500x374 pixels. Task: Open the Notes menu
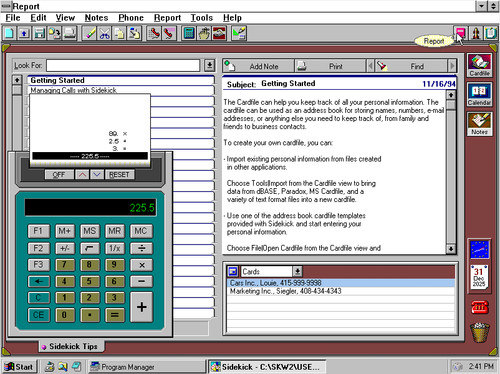click(96, 18)
